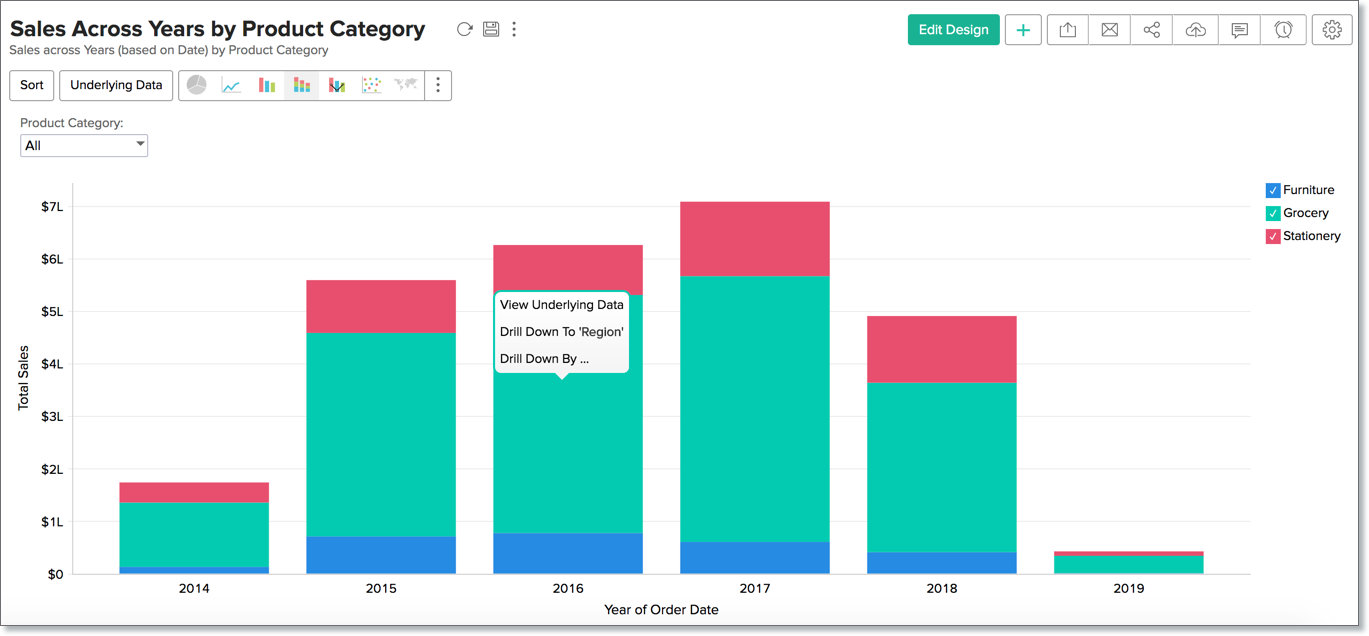Open the share options via the share icon
This screenshot has height=636, width=1369.
pyautogui.click(x=1151, y=29)
